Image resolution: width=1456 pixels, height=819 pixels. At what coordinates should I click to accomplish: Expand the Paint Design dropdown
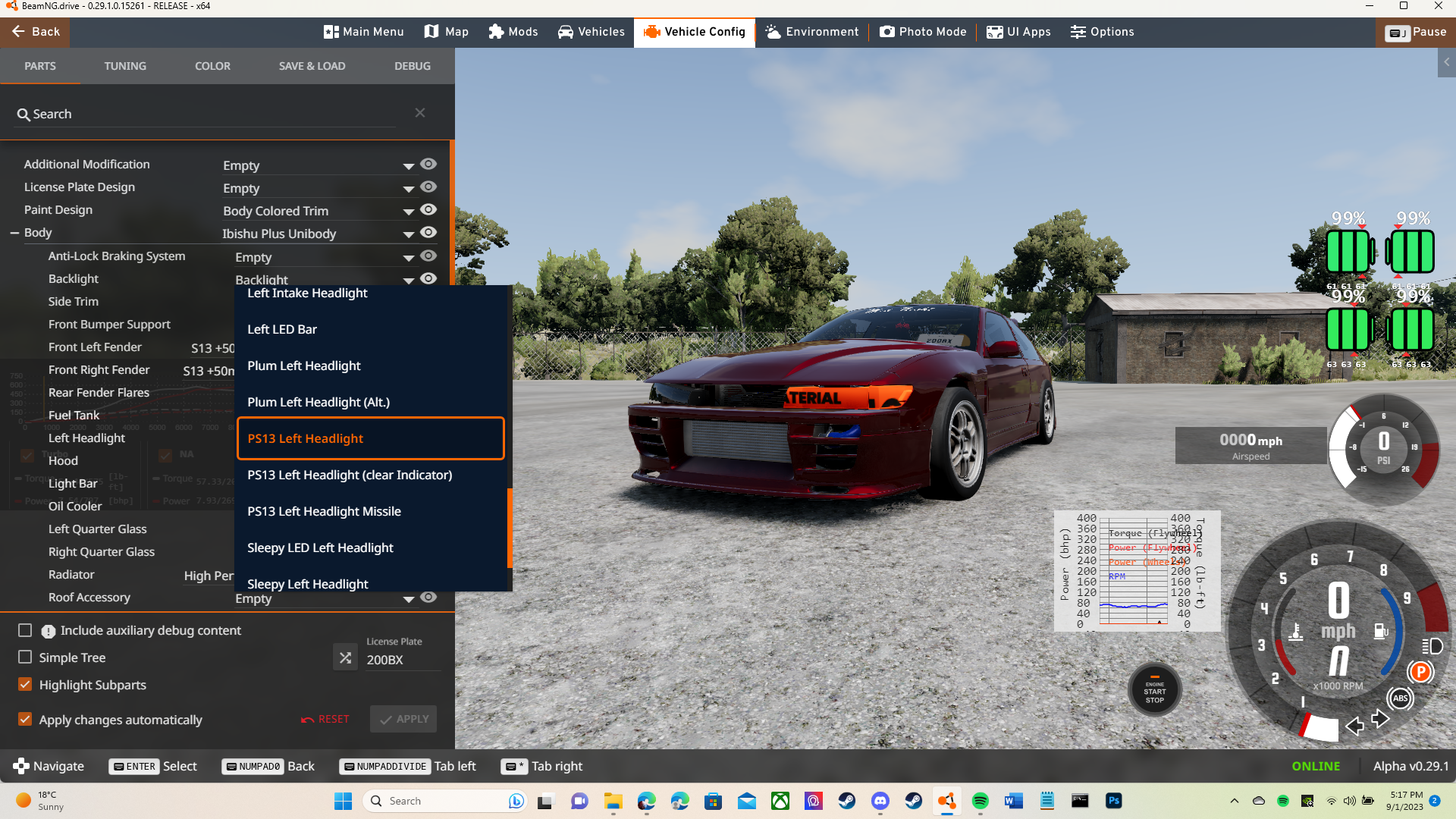pos(409,212)
